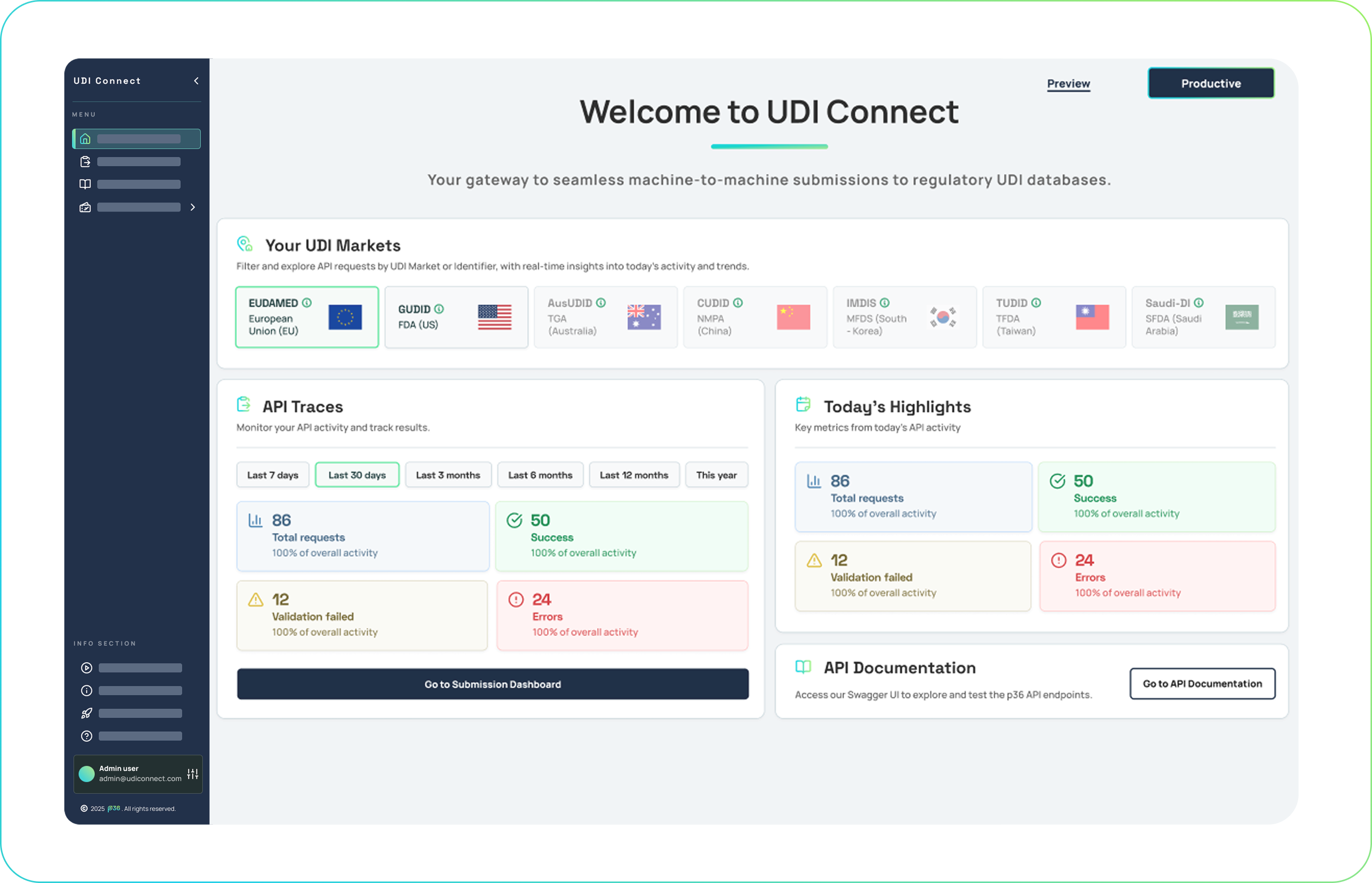Click Go to API Documentation

tap(1202, 683)
